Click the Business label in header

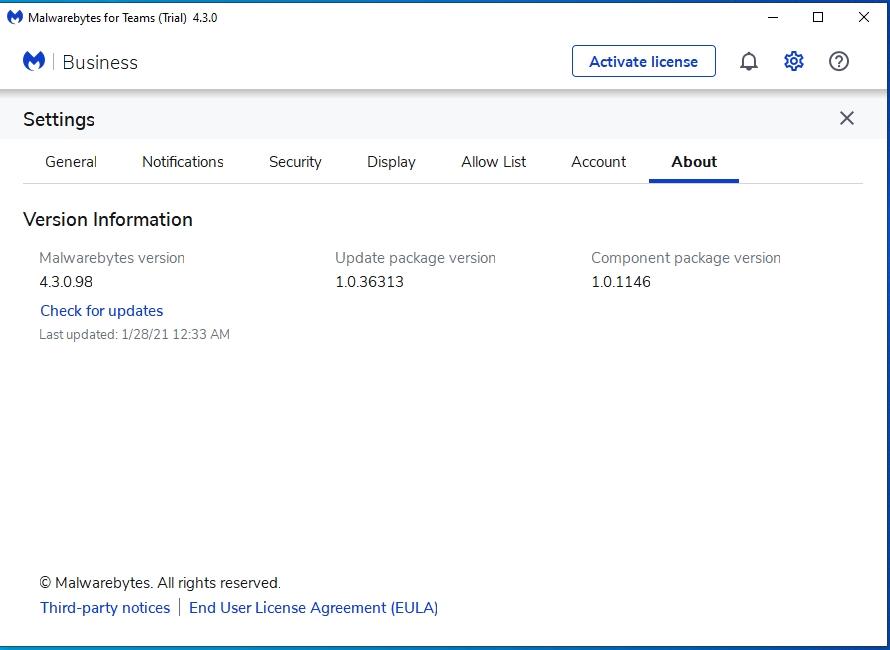tap(100, 62)
